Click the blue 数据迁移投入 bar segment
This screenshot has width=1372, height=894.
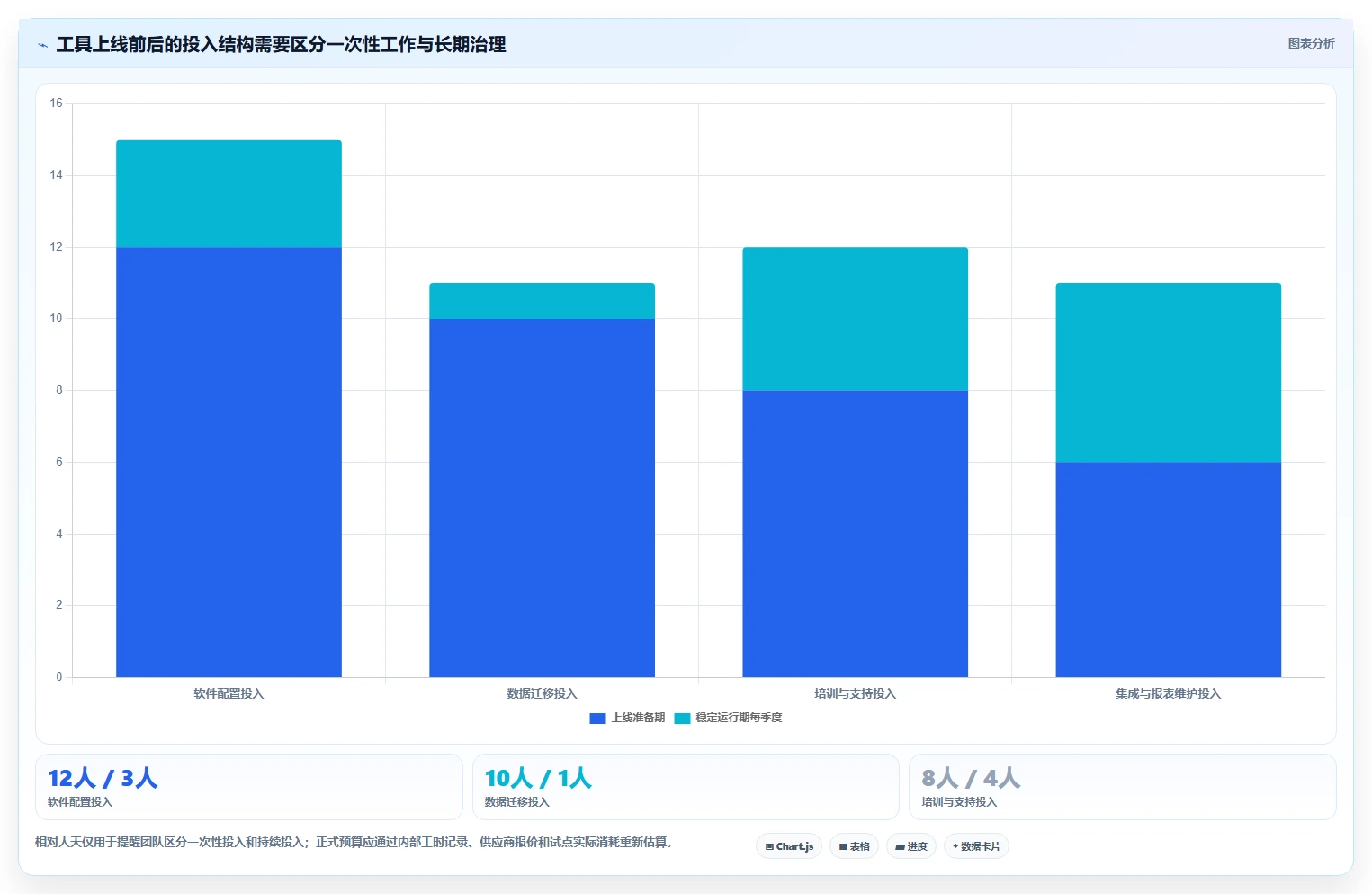(542, 498)
